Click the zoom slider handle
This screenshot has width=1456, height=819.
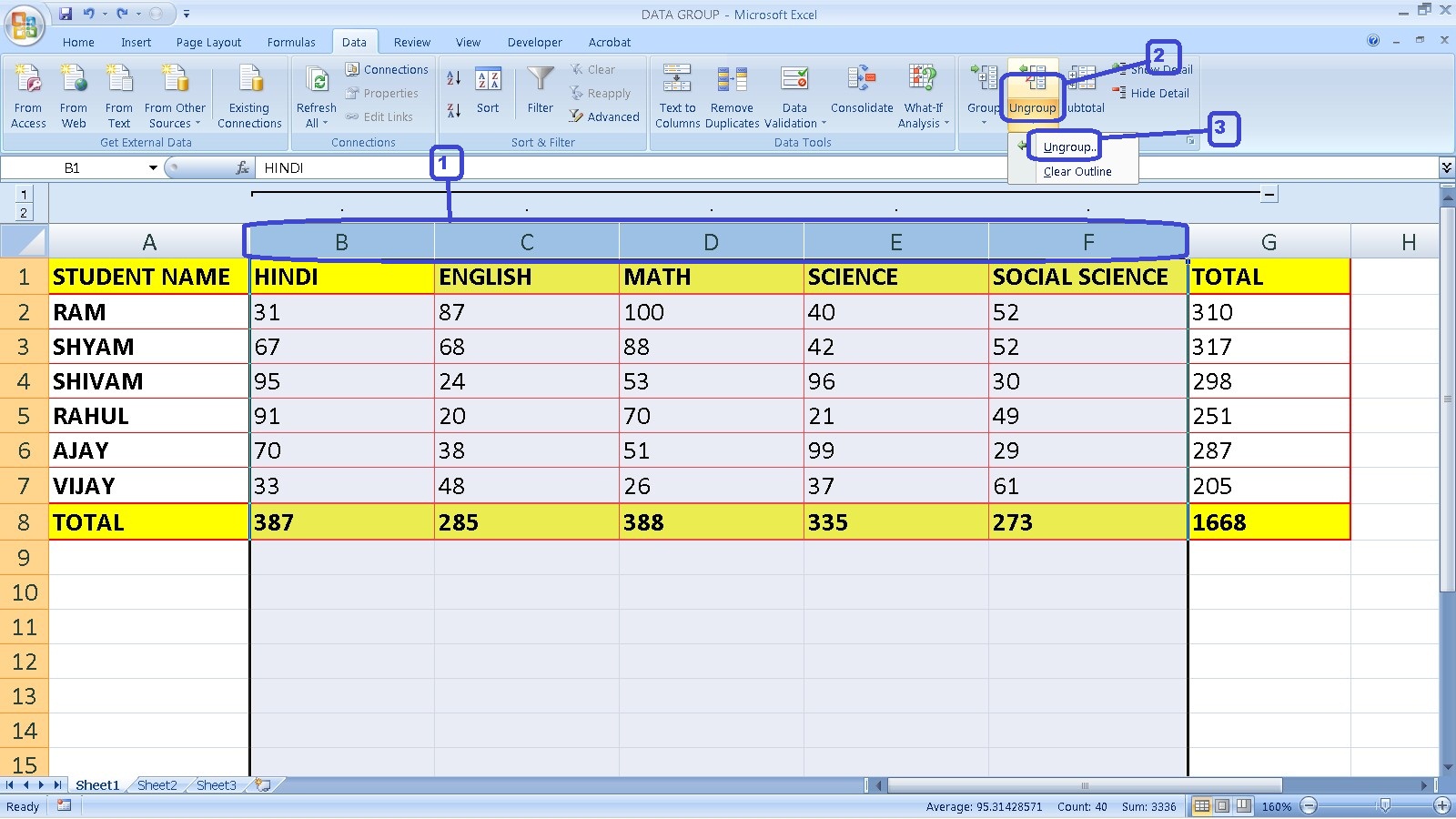click(x=1384, y=806)
